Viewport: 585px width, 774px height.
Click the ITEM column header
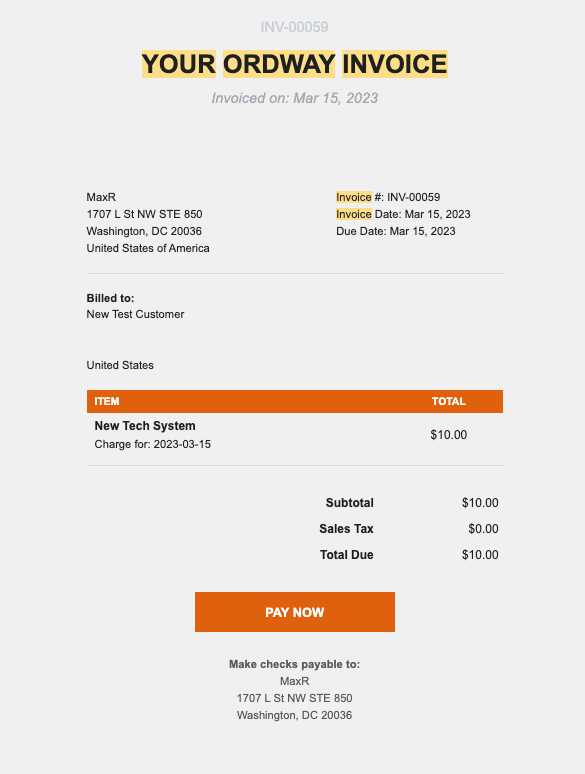point(107,401)
